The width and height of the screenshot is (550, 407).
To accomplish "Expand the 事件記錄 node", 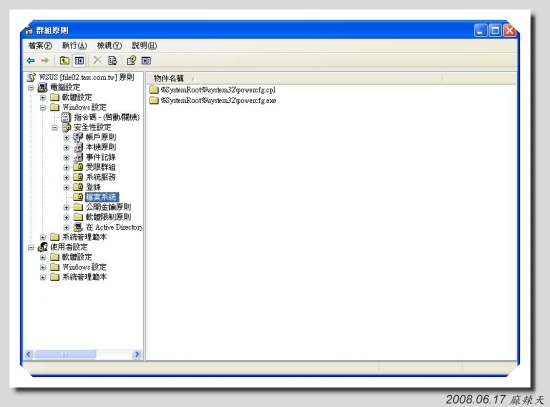I will click(x=66, y=157).
